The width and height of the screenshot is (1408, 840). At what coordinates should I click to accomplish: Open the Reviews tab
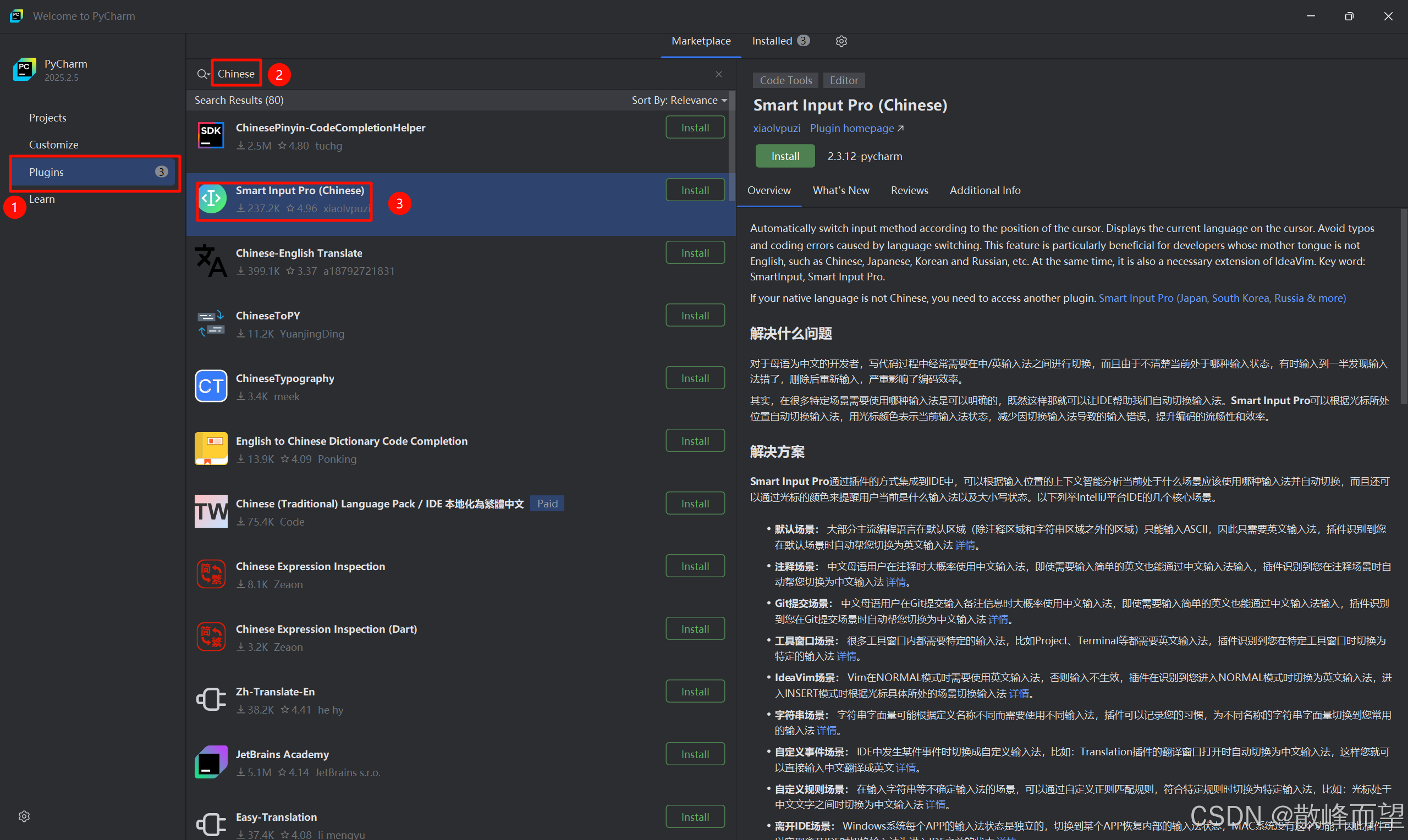point(909,191)
